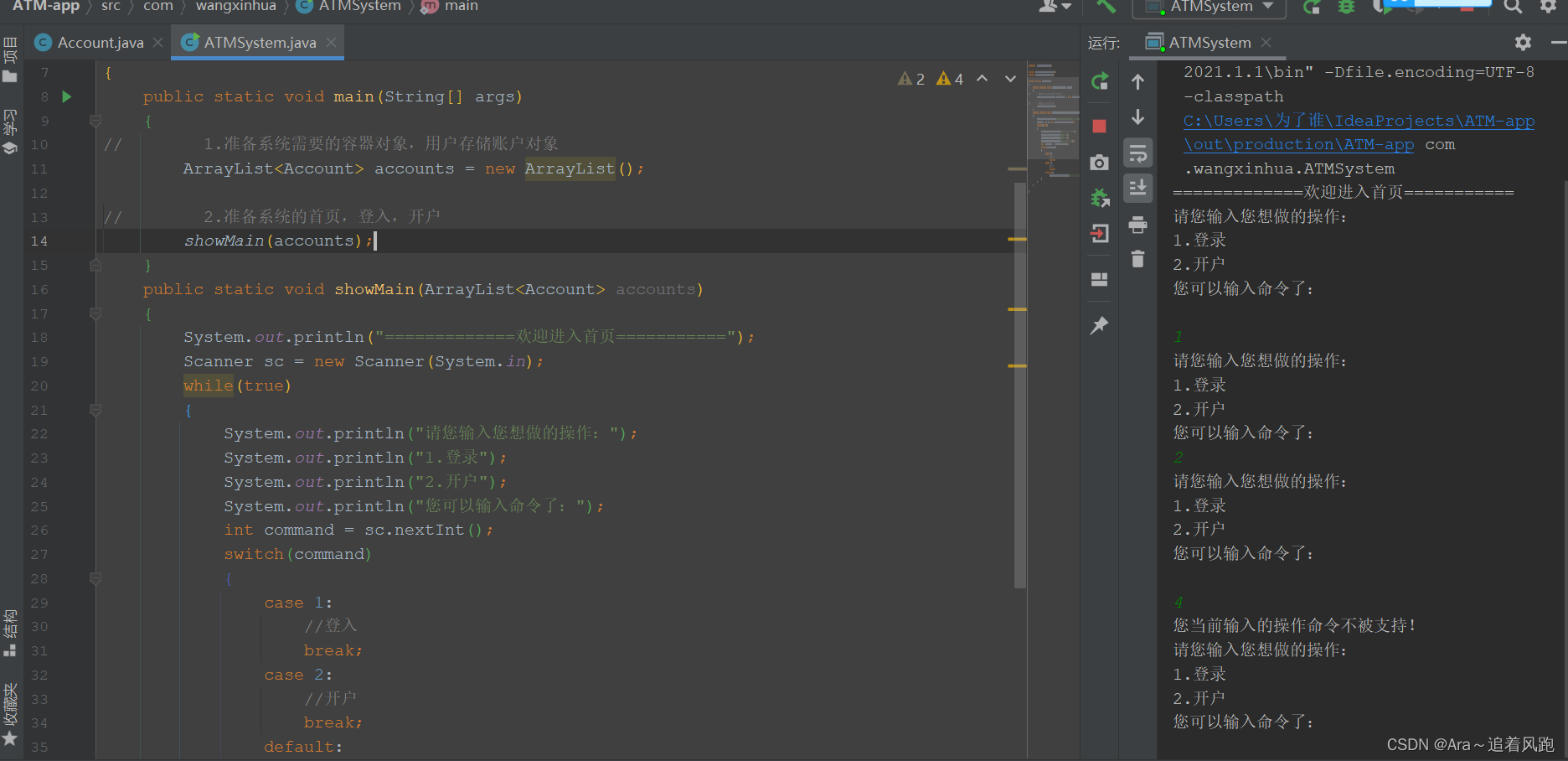Open Search Everywhere with the magnifier
This screenshot has width=1568, height=761.
coord(1512,7)
